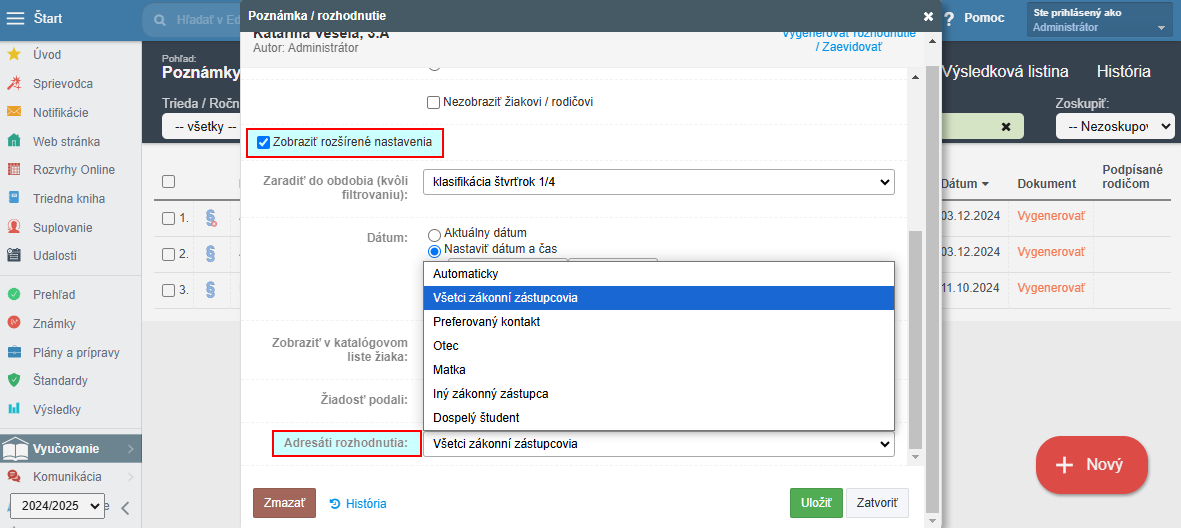
Task: Click the paragraph icon in first table row
Action: tap(211, 218)
